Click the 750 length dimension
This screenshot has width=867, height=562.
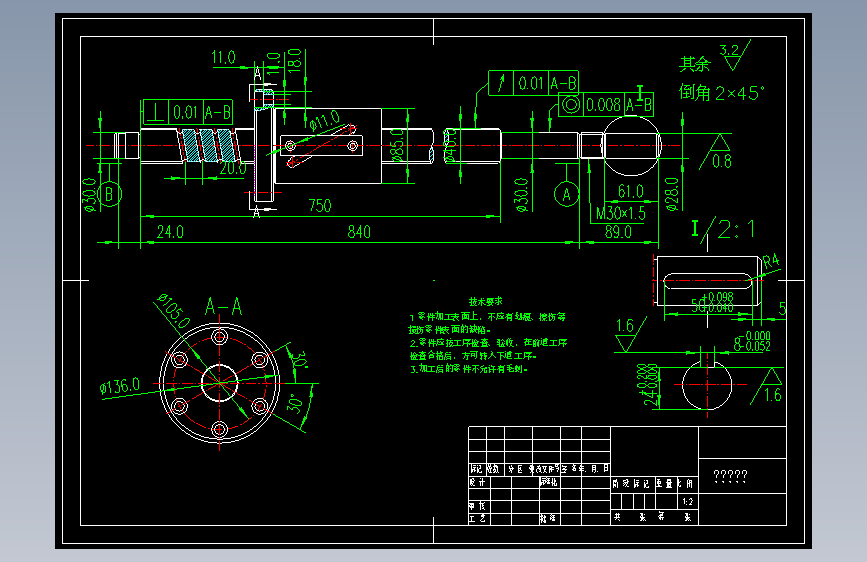coord(320,206)
